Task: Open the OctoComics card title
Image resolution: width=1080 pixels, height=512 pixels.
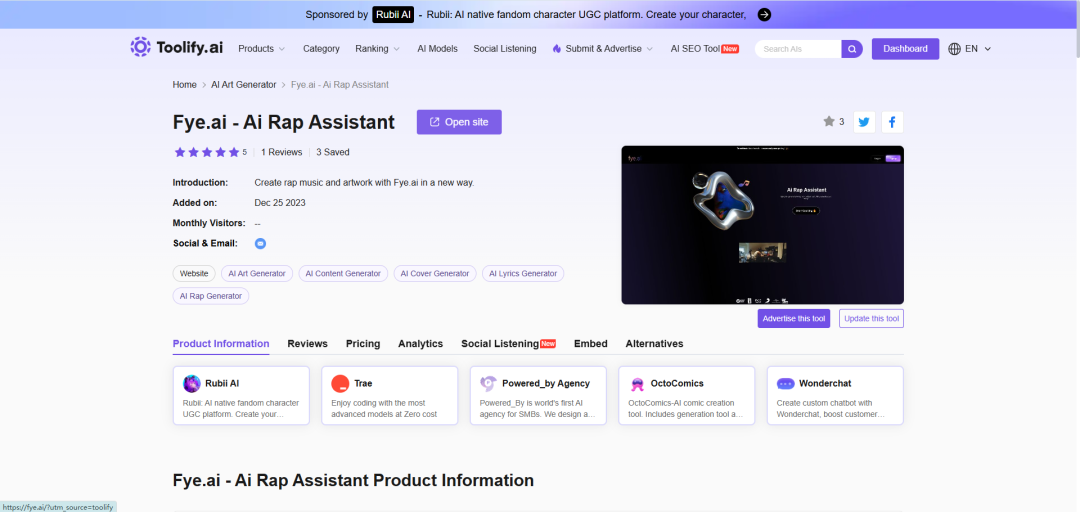Action: tap(677, 383)
